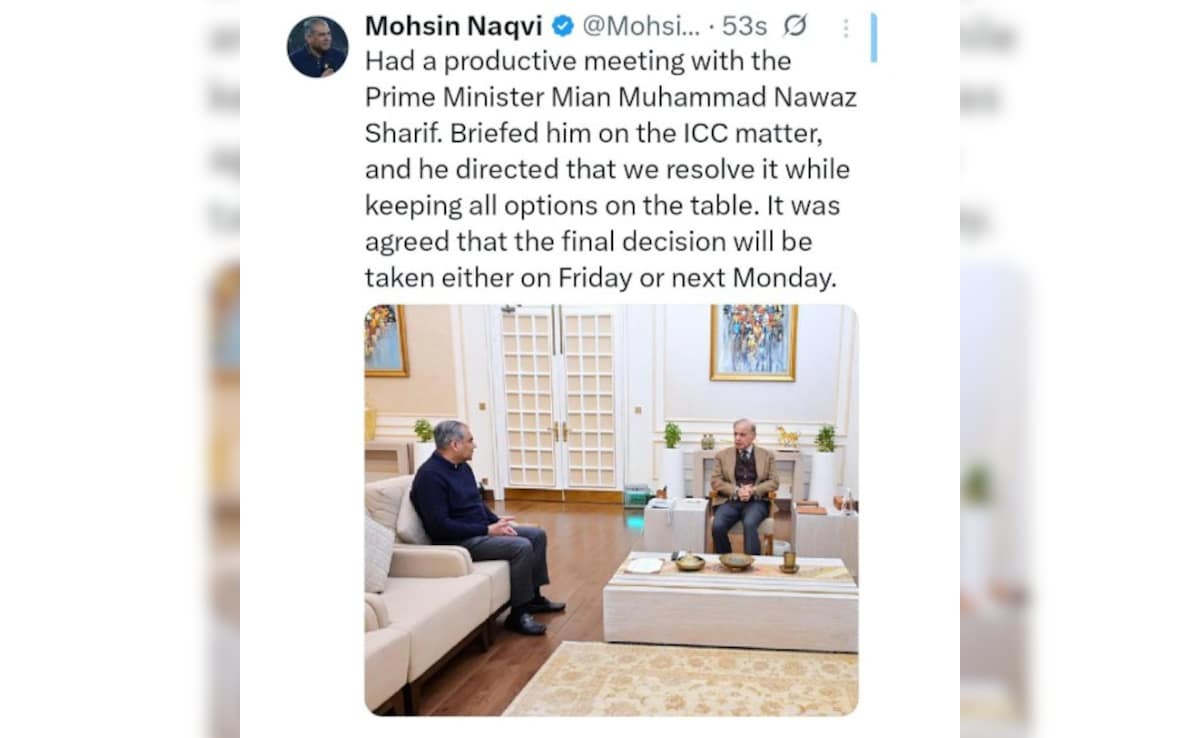Select the tweet text body
The height and width of the screenshot is (738, 1200).
click(605, 170)
